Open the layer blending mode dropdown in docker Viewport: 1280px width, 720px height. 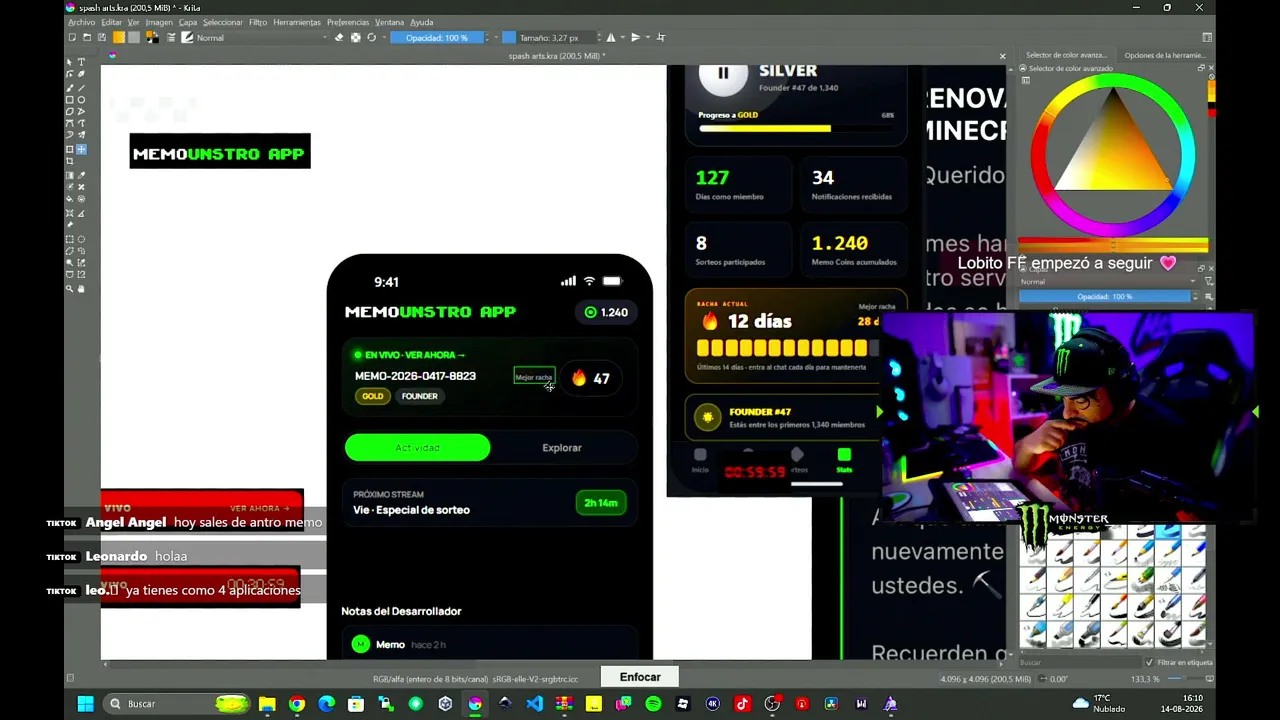[x=1107, y=282]
